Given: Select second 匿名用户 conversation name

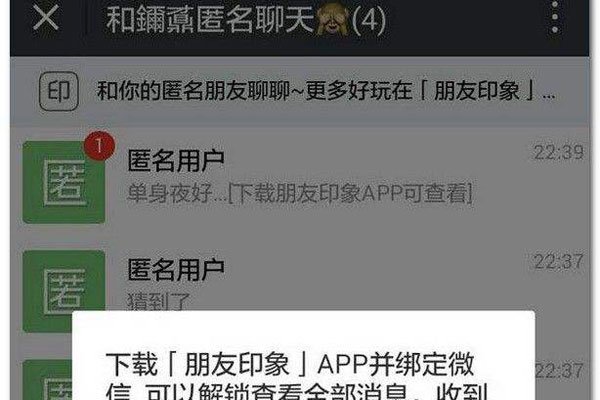Looking at the screenshot, I should [x=176, y=270].
